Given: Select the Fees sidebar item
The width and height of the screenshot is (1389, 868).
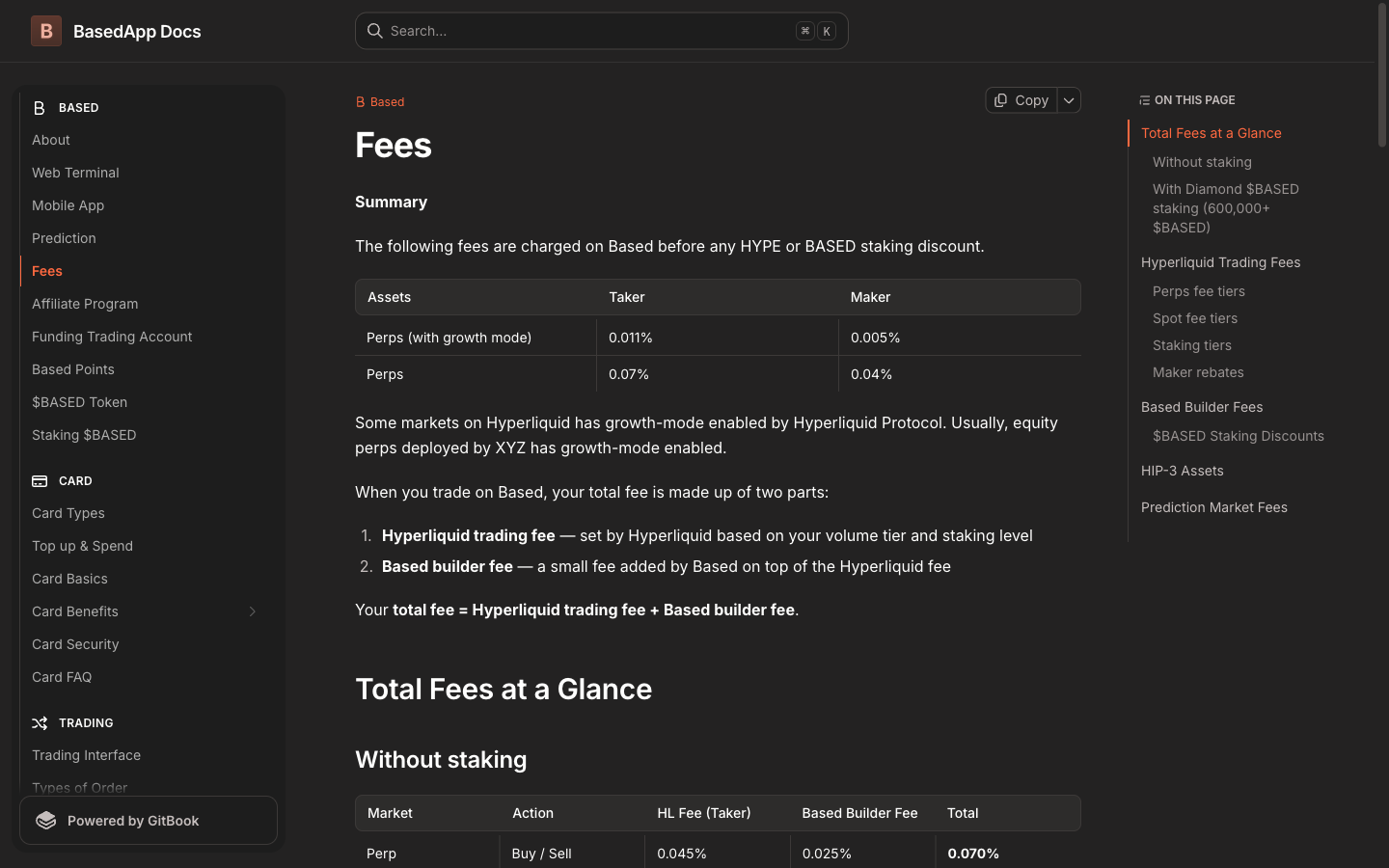Looking at the screenshot, I should point(149,271).
